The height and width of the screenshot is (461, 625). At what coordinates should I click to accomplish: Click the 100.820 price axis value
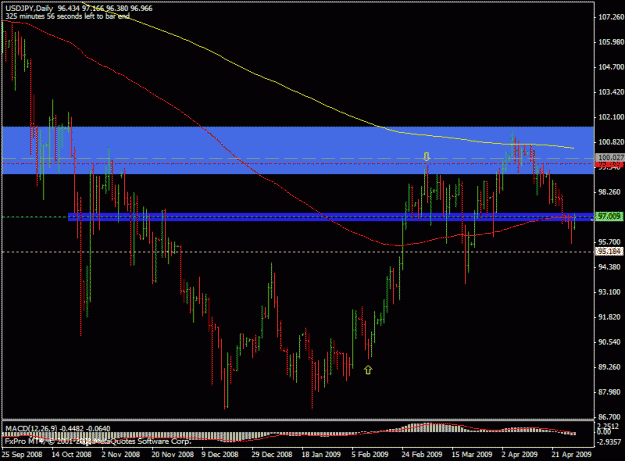(610, 142)
